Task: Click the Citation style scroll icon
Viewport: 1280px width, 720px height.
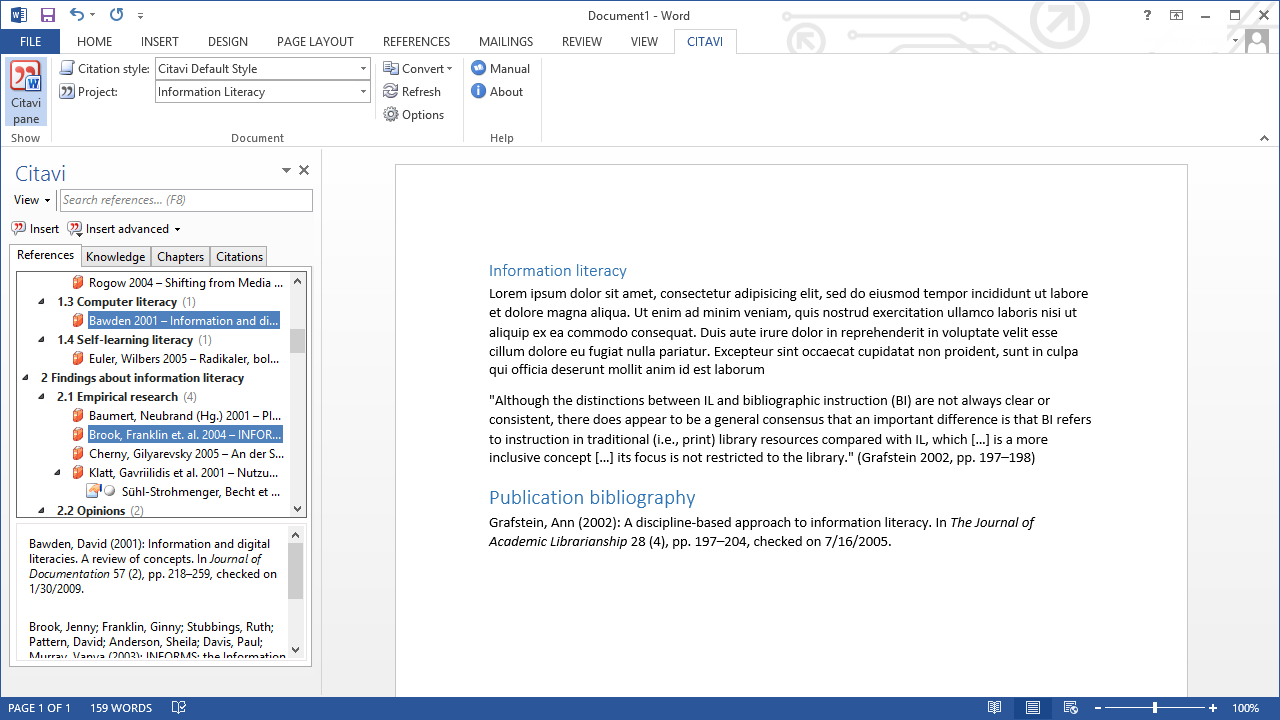Action: (67, 68)
